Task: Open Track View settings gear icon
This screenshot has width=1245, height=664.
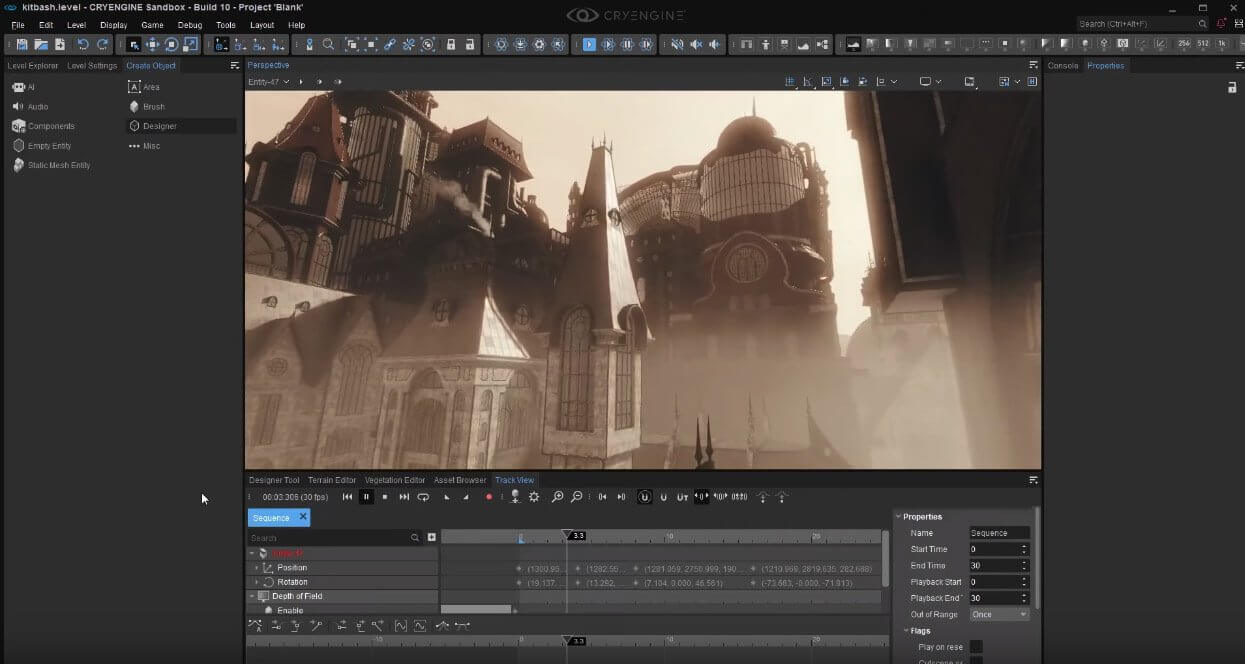Action: click(x=533, y=497)
